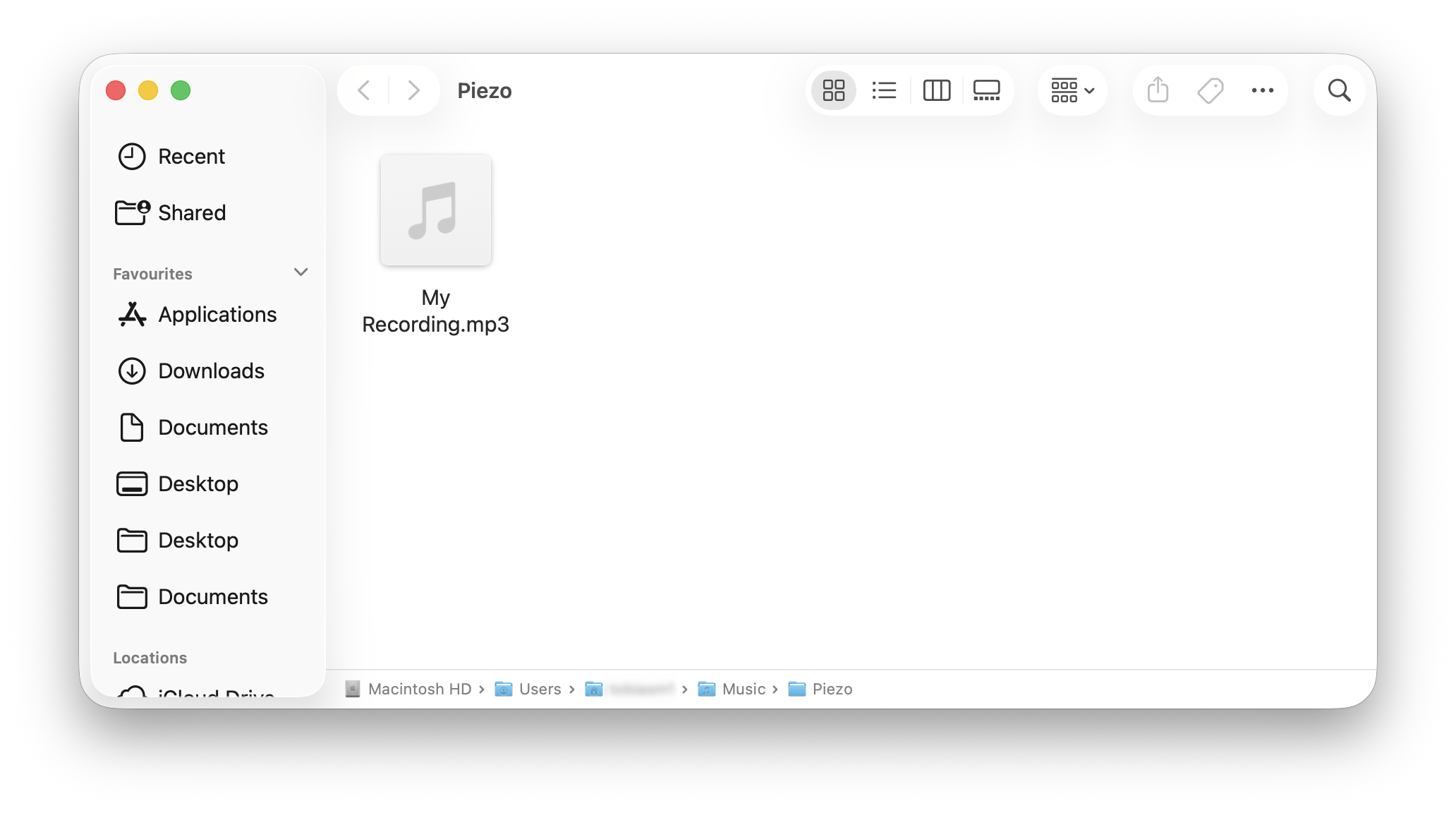The width and height of the screenshot is (1456, 813).
Task: Close the Finder window with the red button
Action: point(116,90)
